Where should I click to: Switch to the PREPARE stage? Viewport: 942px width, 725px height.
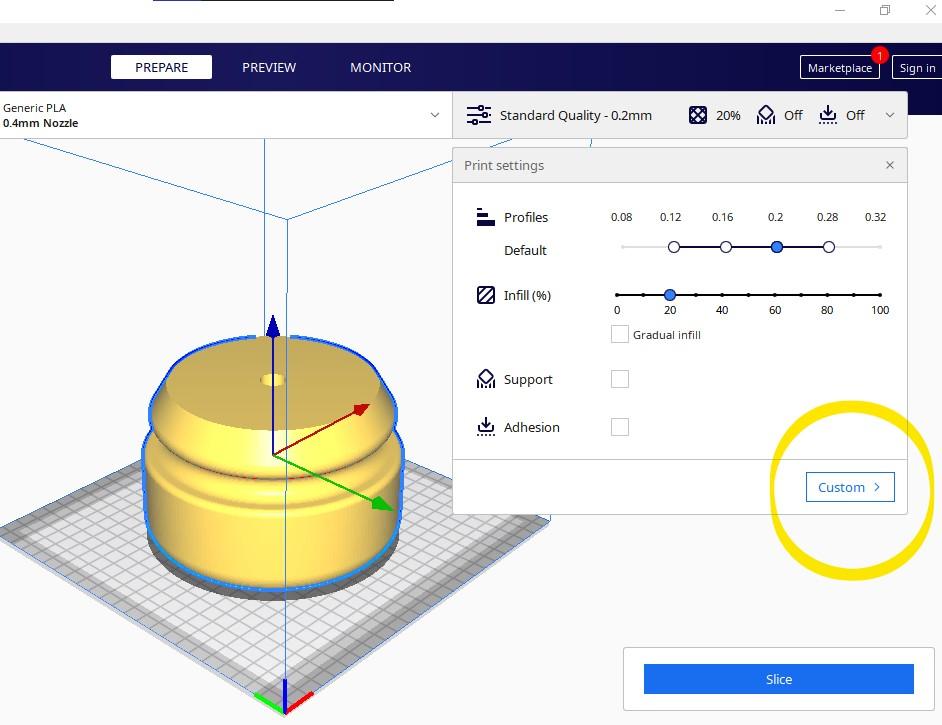[161, 67]
